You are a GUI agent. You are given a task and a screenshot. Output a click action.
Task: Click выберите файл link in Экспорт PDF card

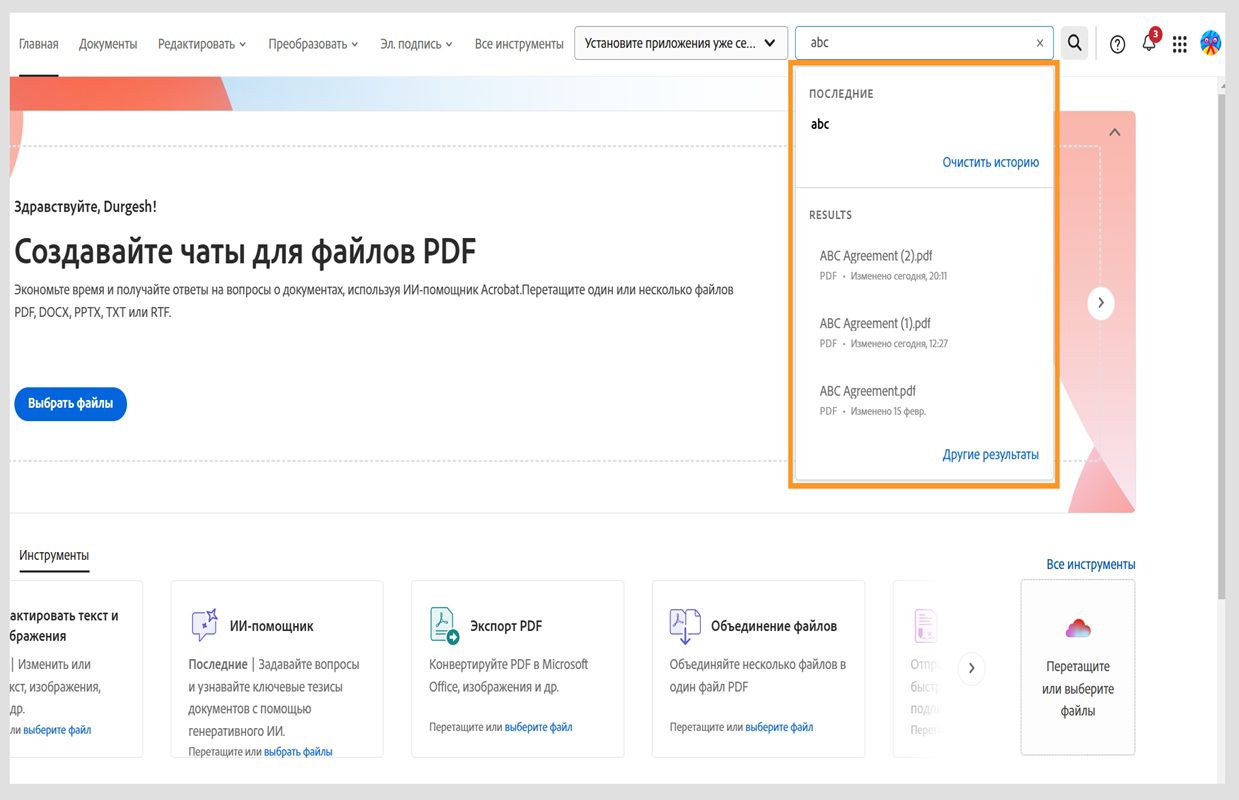coord(539,727)
